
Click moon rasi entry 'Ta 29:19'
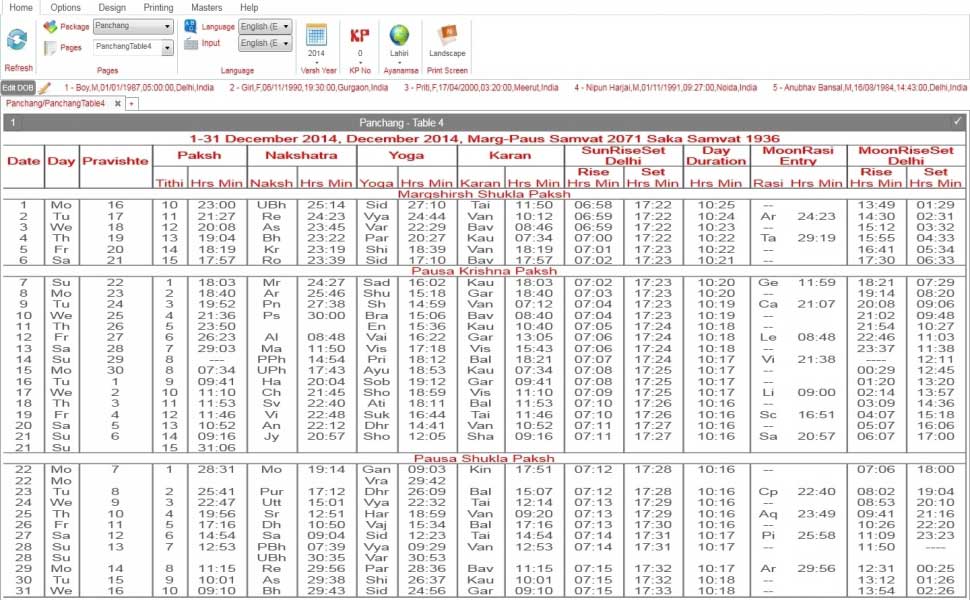(798, 238)
